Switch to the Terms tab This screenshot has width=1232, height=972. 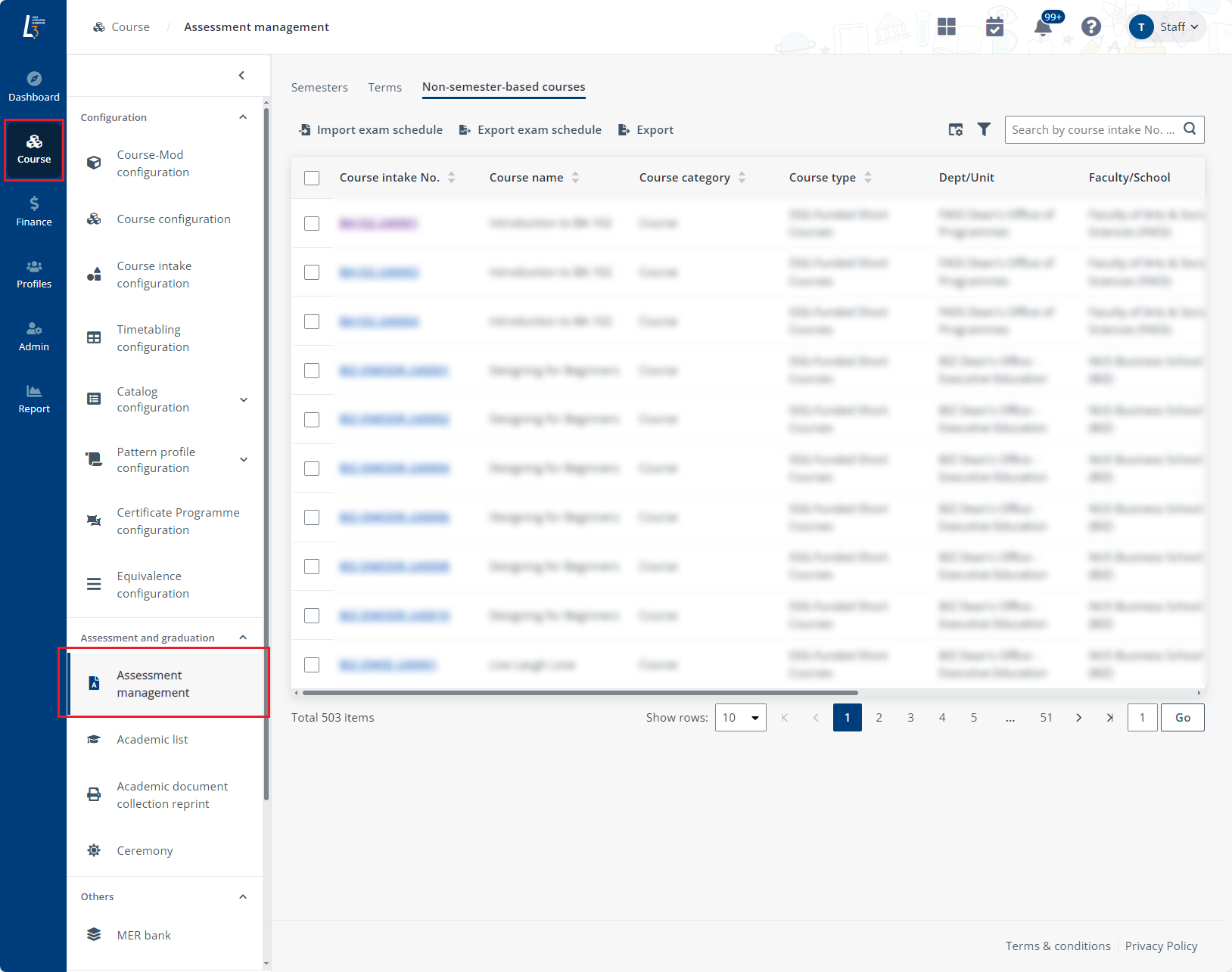(x=384, y=88)
